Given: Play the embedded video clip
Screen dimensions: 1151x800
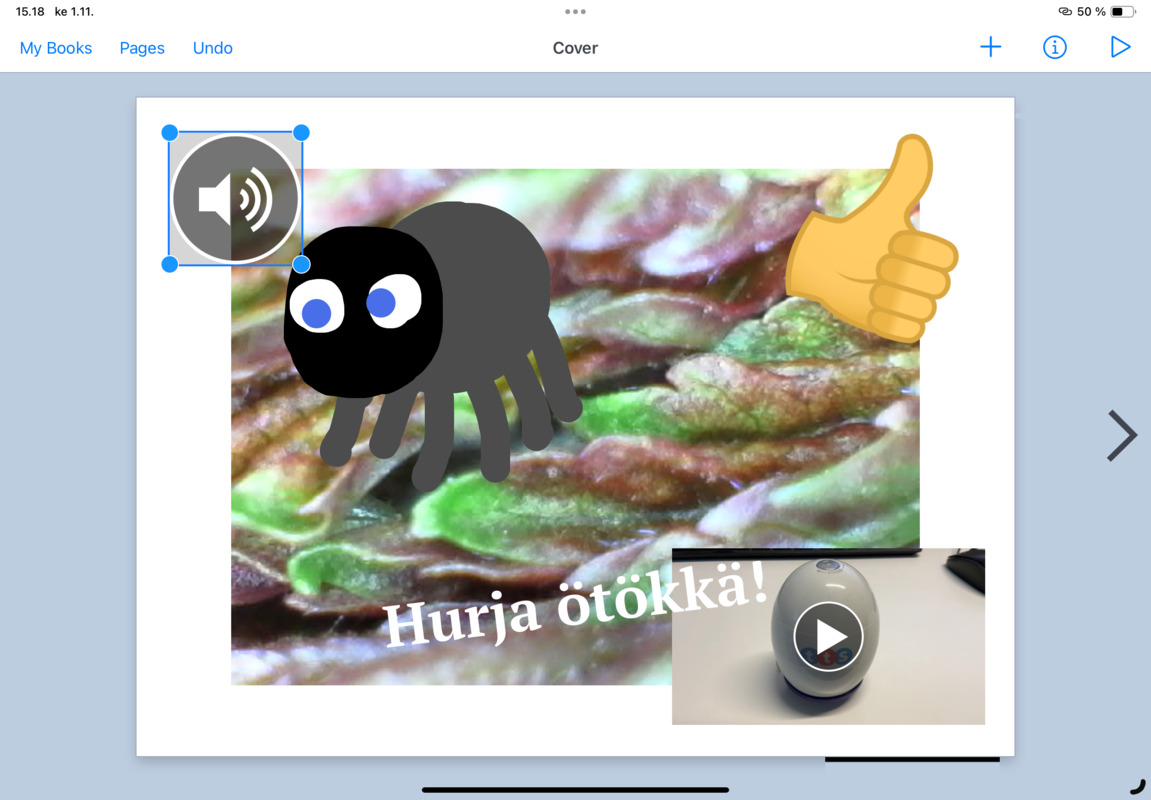Looking at the screenshot, I should (828, 636).
